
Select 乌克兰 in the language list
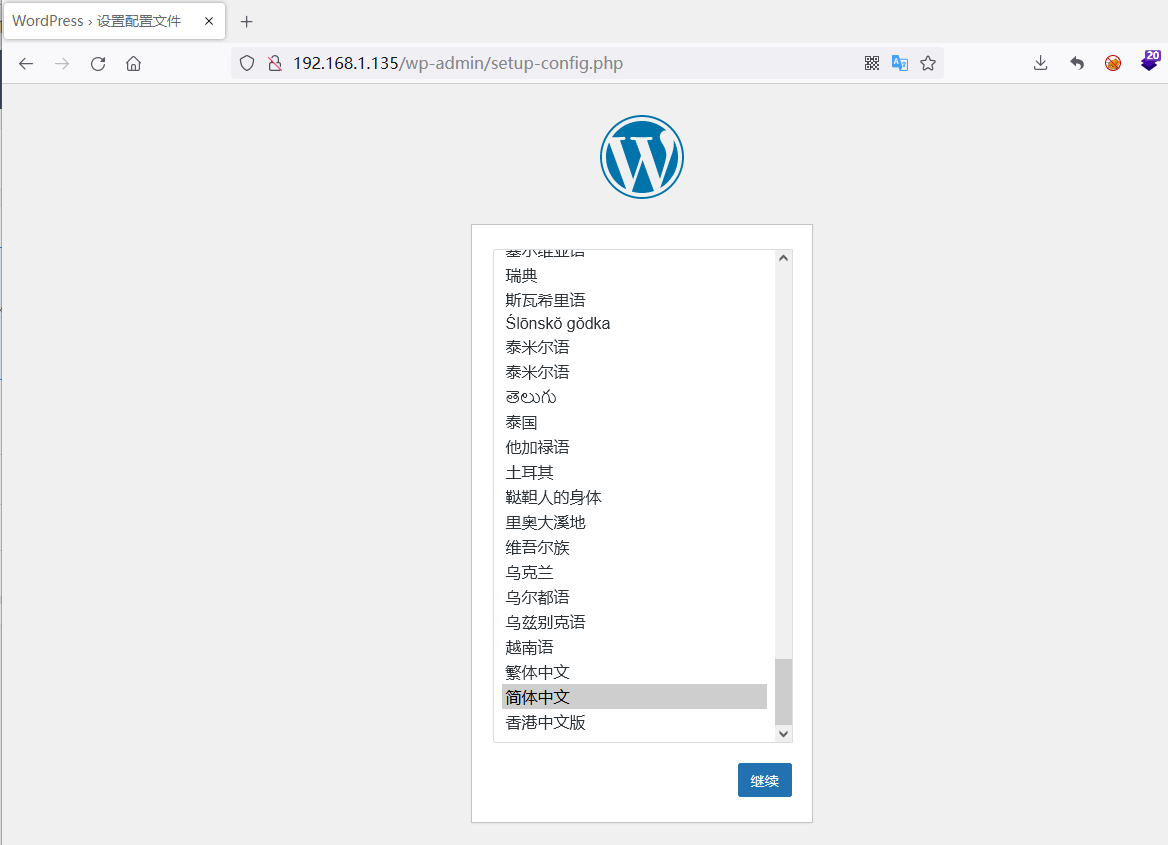pyautogui.click(x=529, y=571)
